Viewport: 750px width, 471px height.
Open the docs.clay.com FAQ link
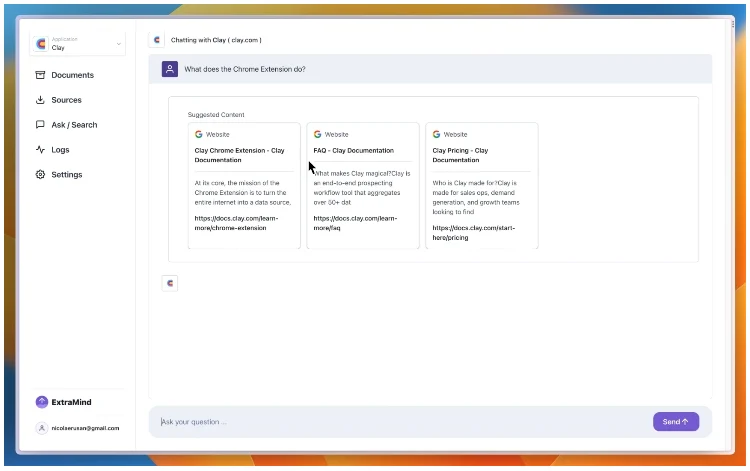pyautogui.click(x=355, y=222)
